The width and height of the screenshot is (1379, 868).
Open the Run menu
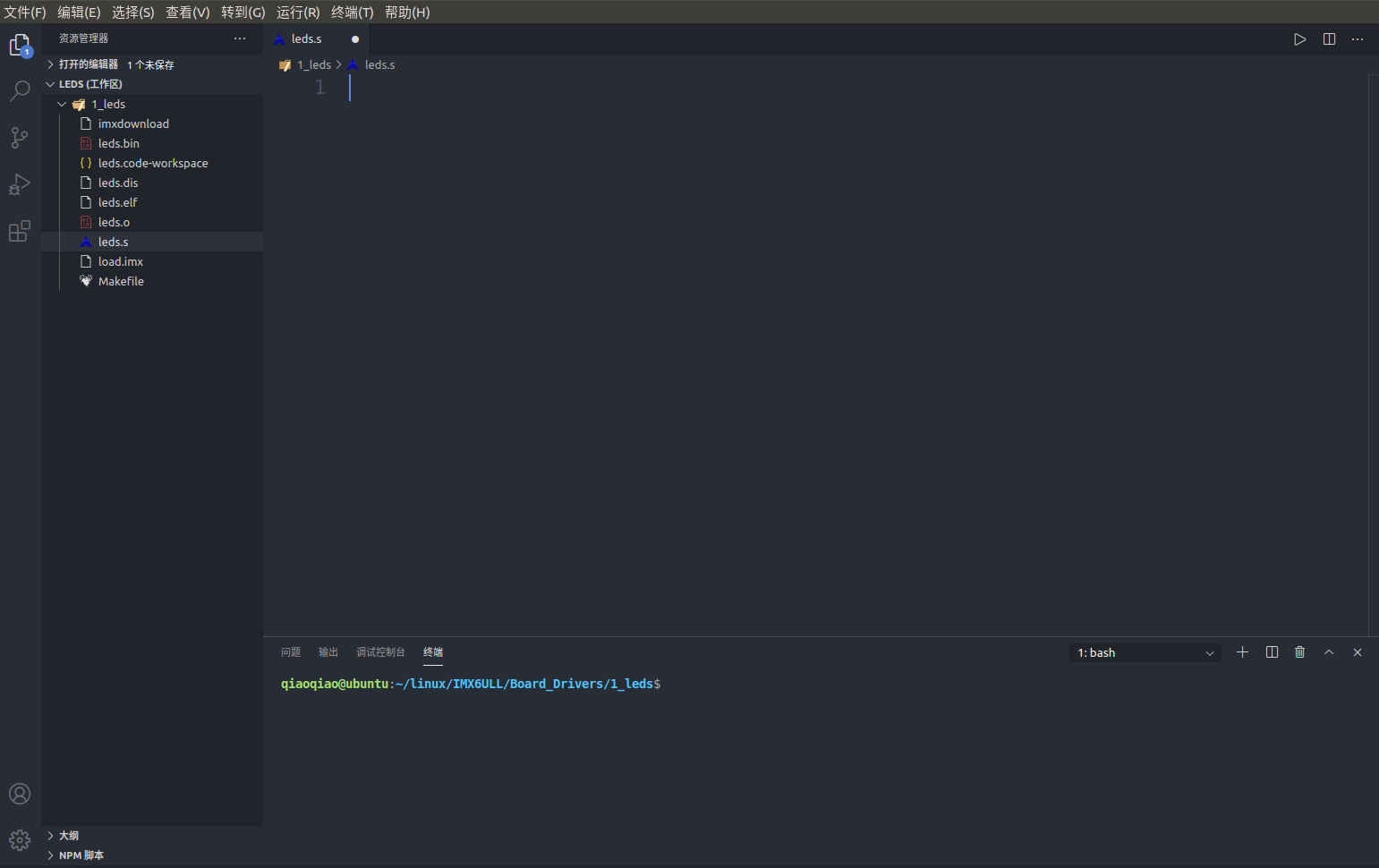pyautogui.click(x=298, y=12)
